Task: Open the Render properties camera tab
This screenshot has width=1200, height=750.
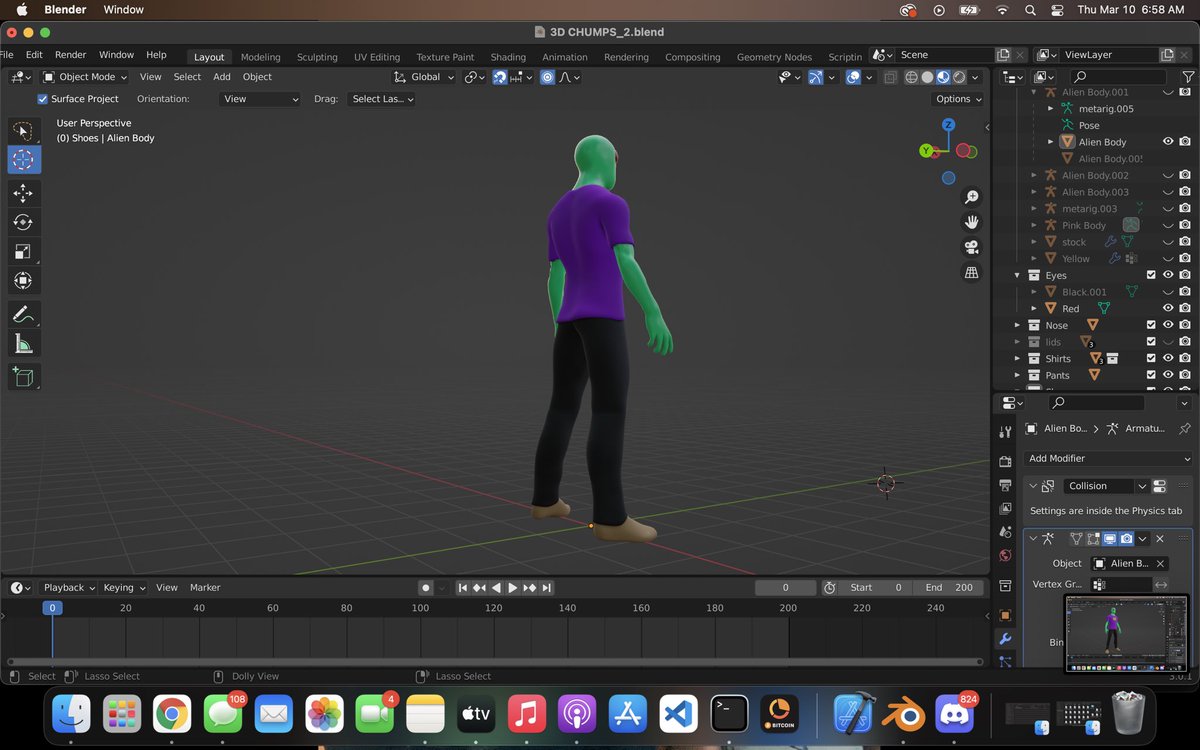Action: tap(1005, 462)
